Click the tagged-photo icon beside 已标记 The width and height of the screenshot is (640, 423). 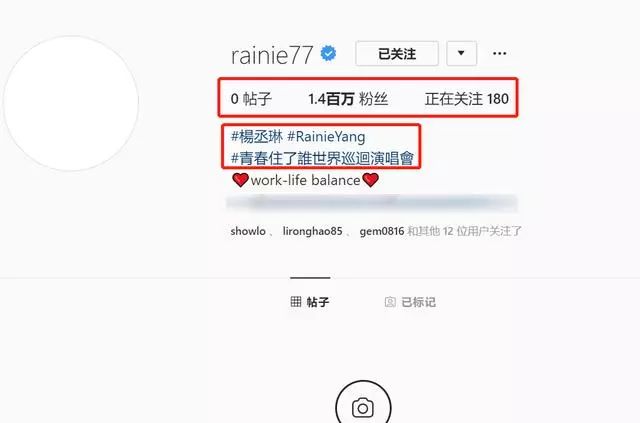(x=390, y=302)
